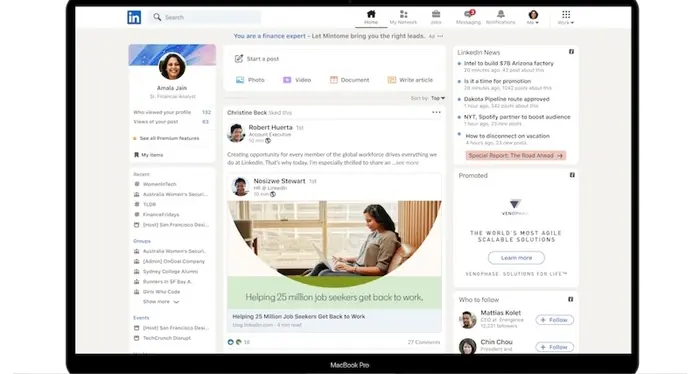
Task: Open the Notifications tab
Action: point(500,17)
